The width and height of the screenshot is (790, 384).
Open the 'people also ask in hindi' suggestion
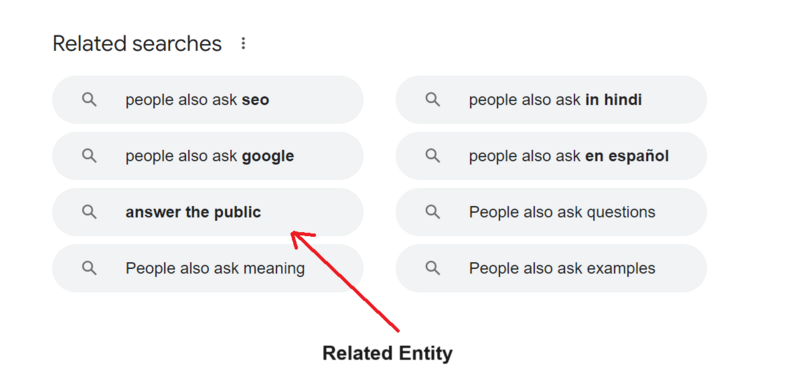pyautogui.click(x=551, y=100)
